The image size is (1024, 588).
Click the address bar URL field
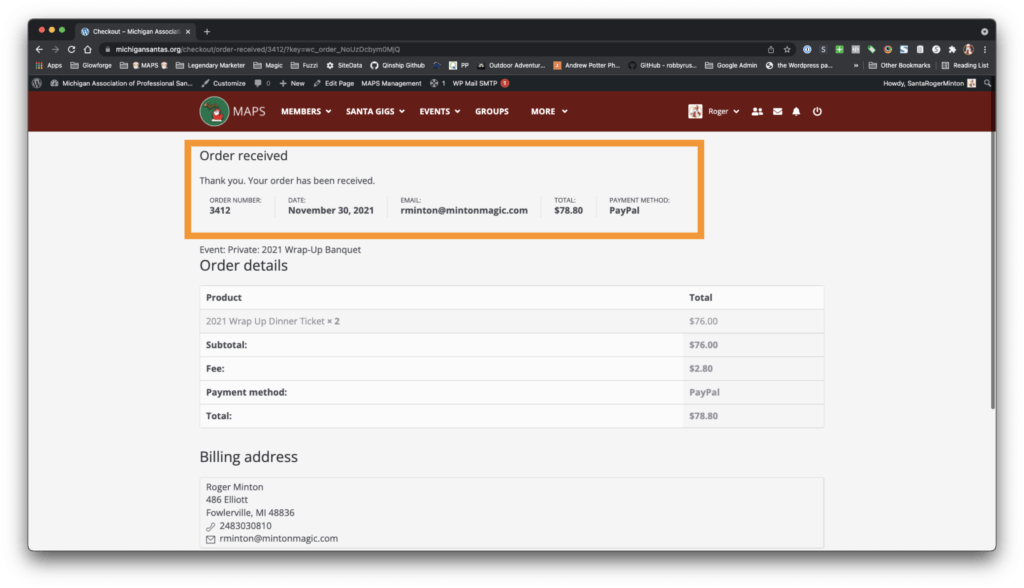coord(431,50)
